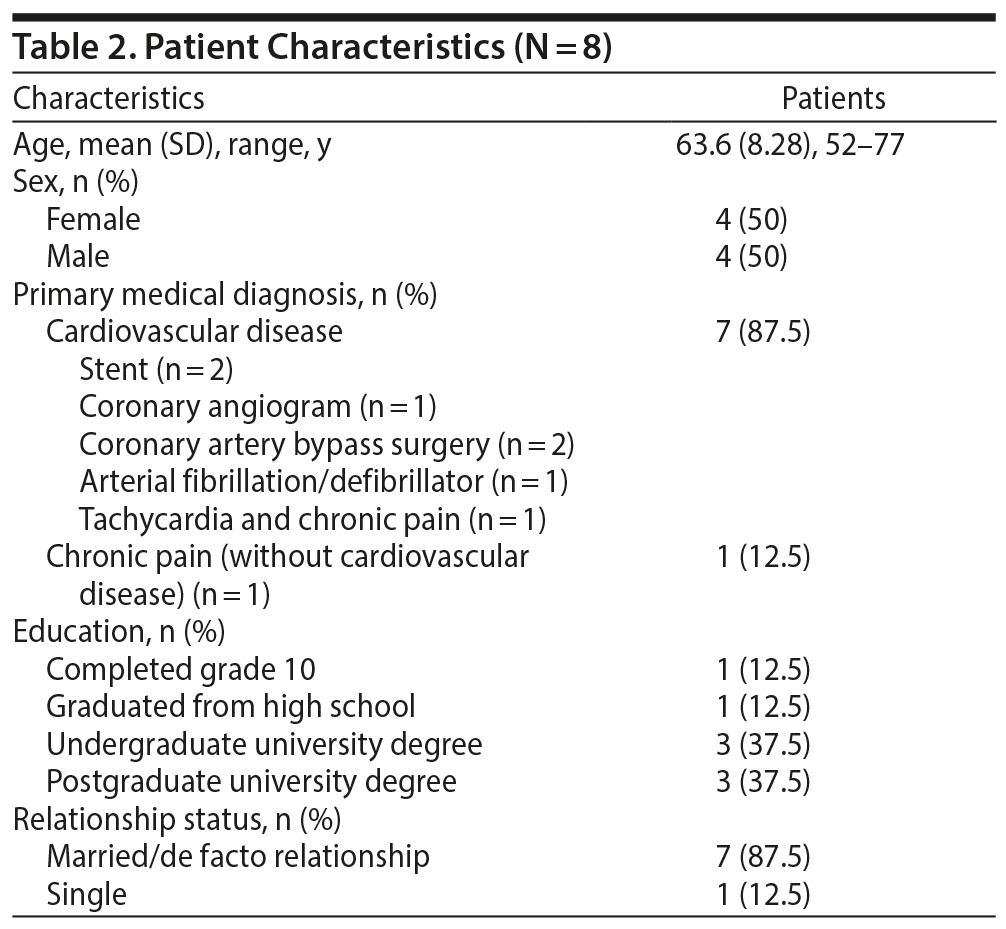Screen dimensions: 1006x929
Task: Click the "Education, n (%)" heading
Action: tap(118, 631)
